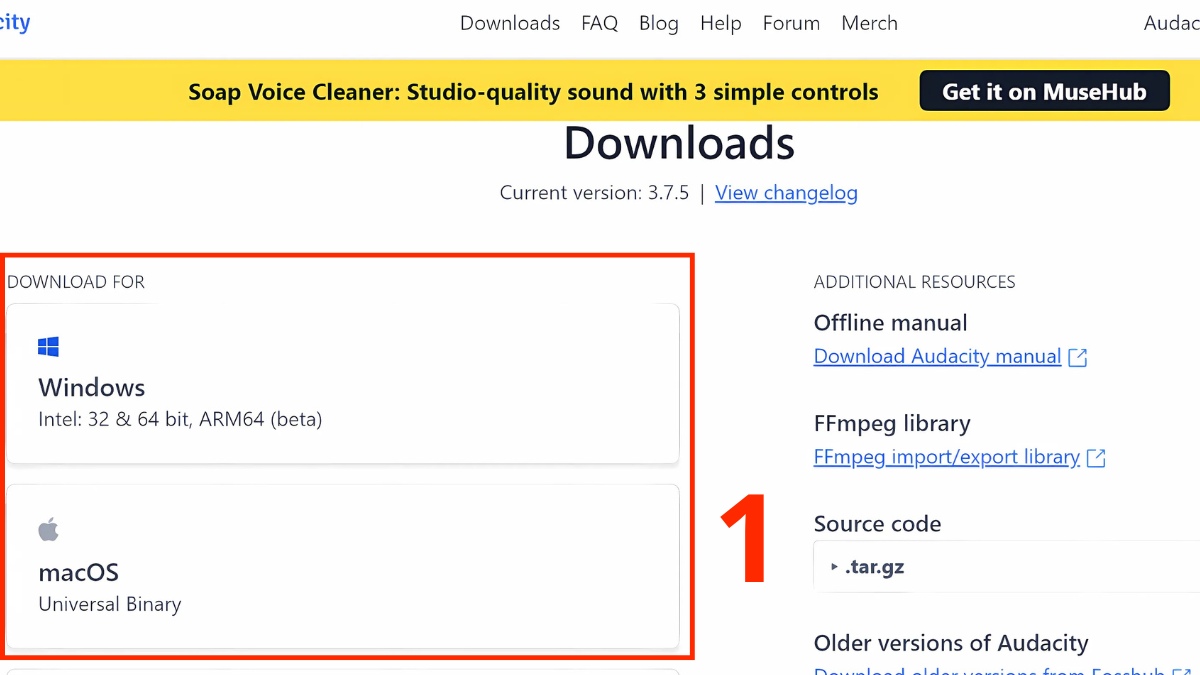Click the 'ADDITIONAL RESOURCES' label
Image resolution: width=1200 pixels, height=675 pixels.
(x=914, y=282)
